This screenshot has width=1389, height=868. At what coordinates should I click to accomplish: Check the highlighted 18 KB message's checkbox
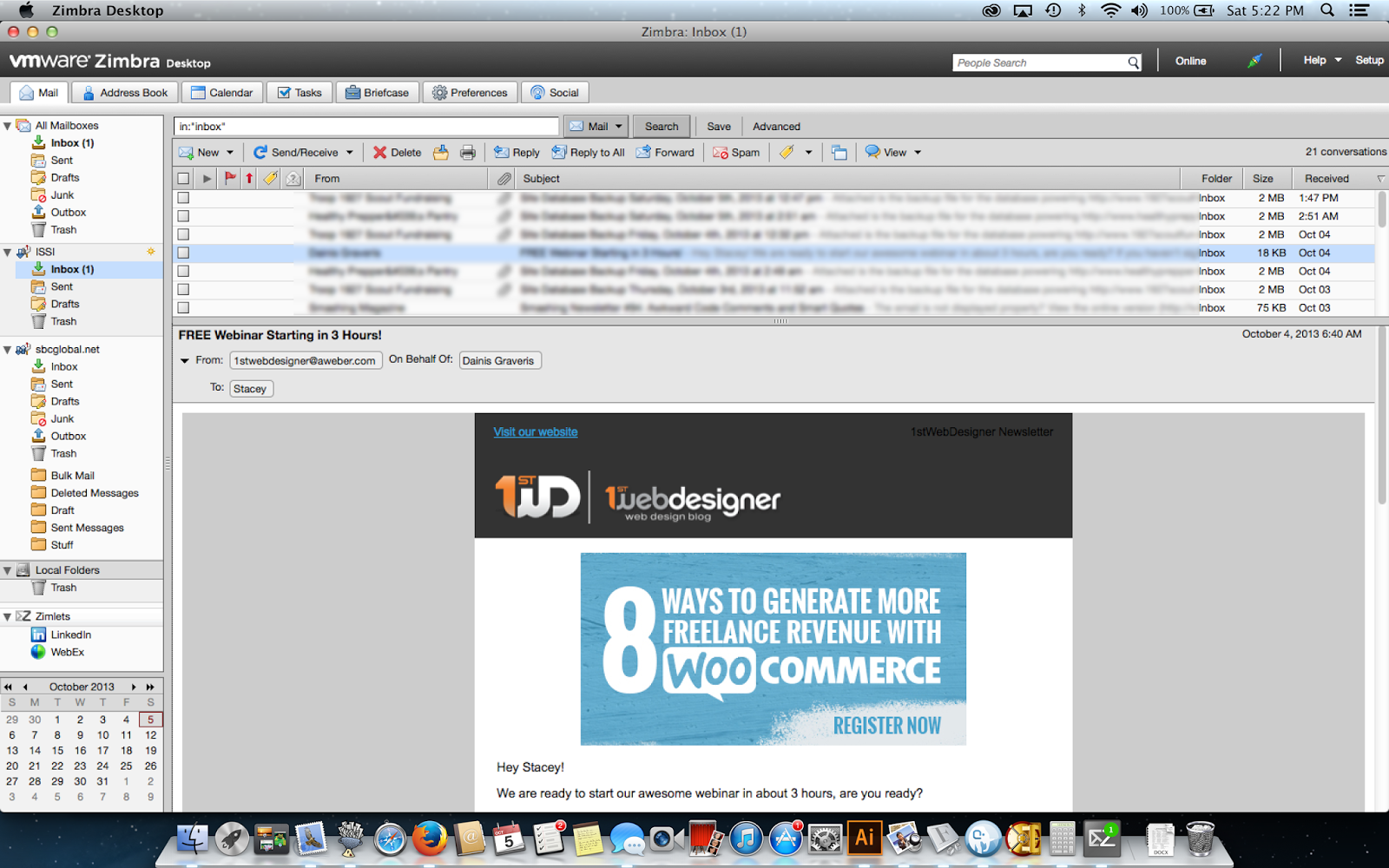pyautogui.click(x=183, y=253)
